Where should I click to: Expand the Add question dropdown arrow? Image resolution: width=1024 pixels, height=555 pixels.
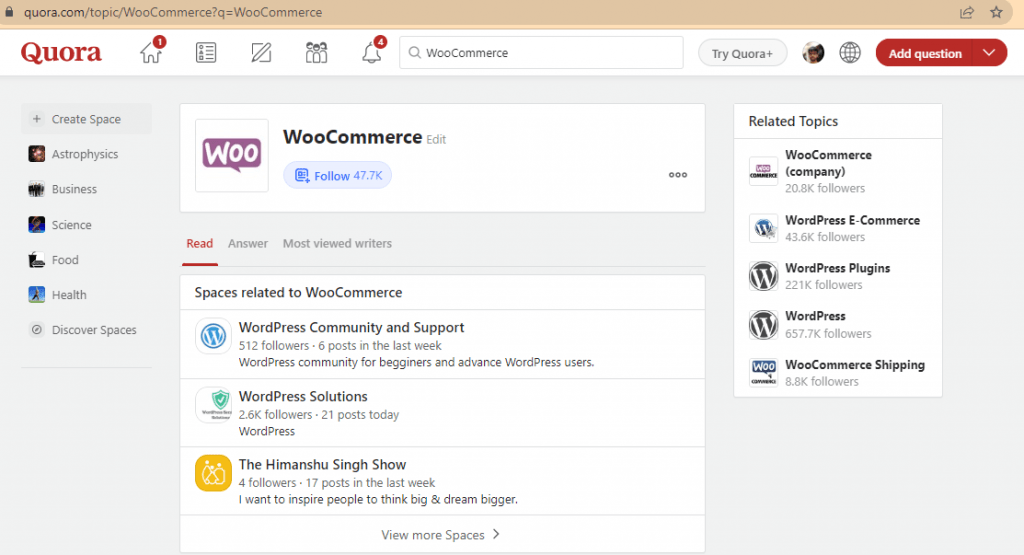click(989, 53)
